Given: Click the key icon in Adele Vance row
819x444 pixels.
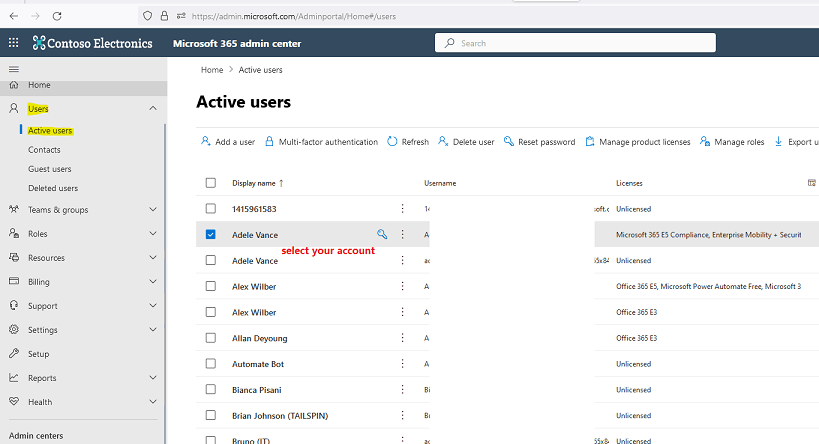Looking at the screenshot, I should click(382, 234).
